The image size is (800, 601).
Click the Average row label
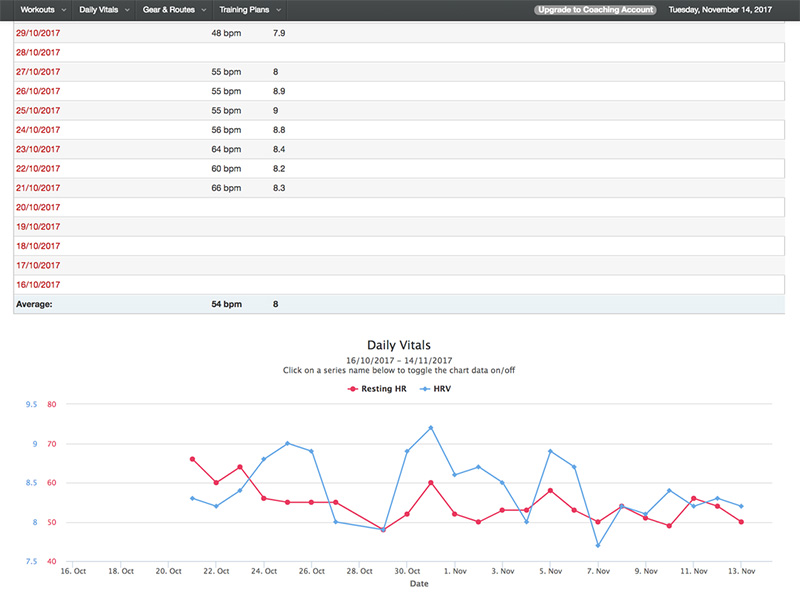(34, 305)
